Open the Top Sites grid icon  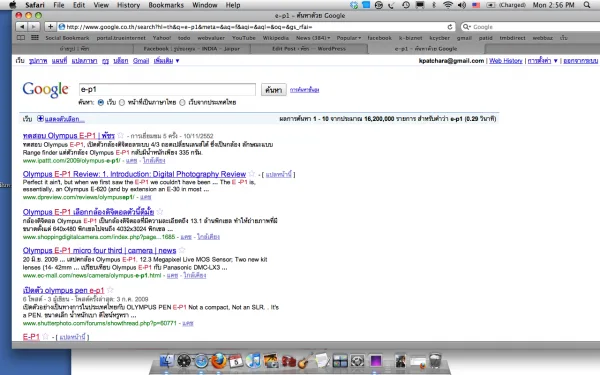click(x=35, y=38)
